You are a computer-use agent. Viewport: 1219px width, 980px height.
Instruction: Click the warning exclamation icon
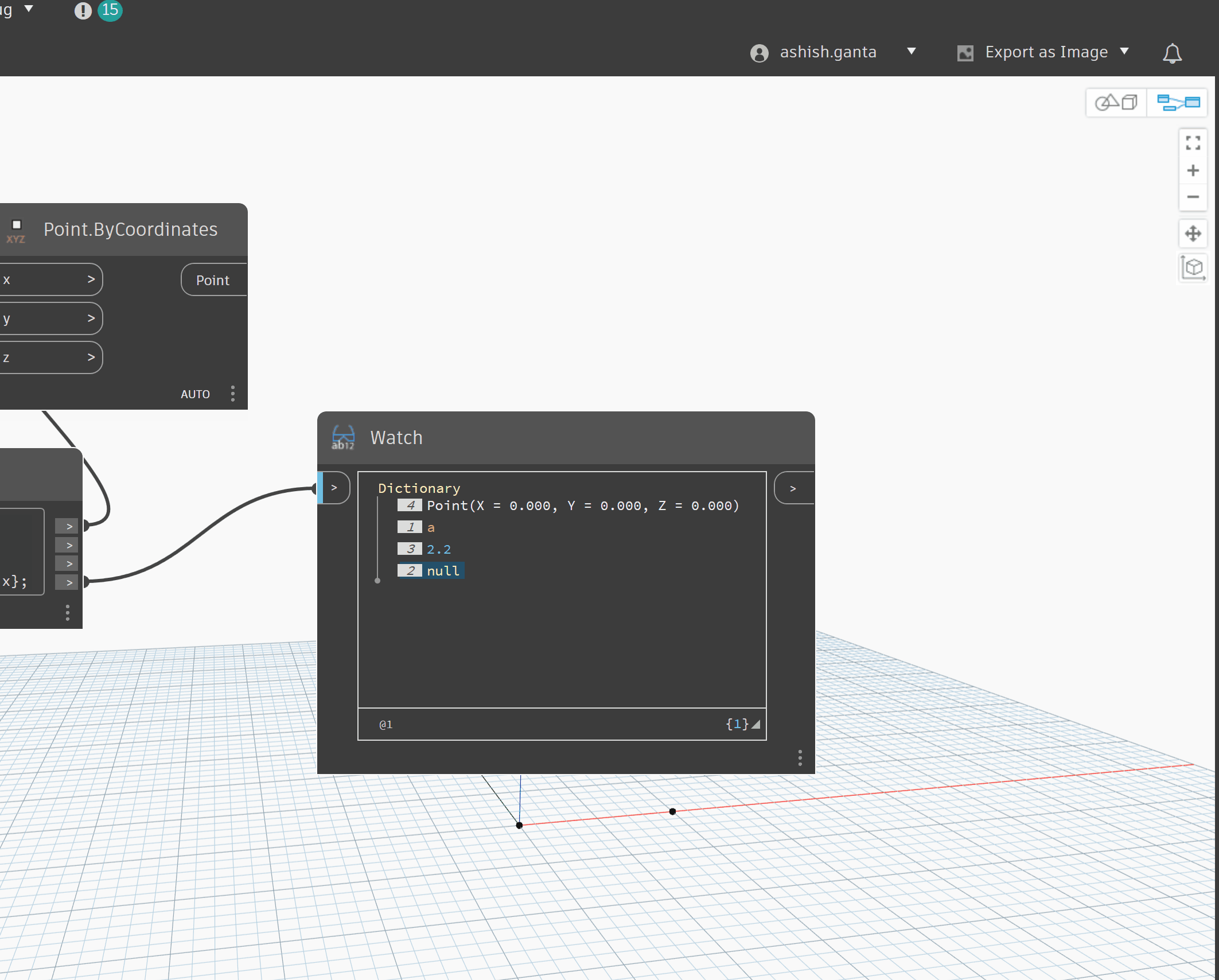(83, 11)
